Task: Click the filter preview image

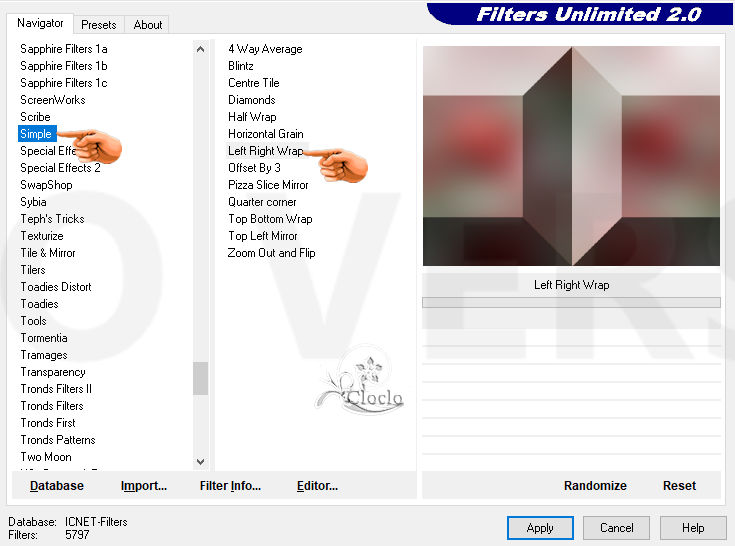Action: click(x=571, y=156)
